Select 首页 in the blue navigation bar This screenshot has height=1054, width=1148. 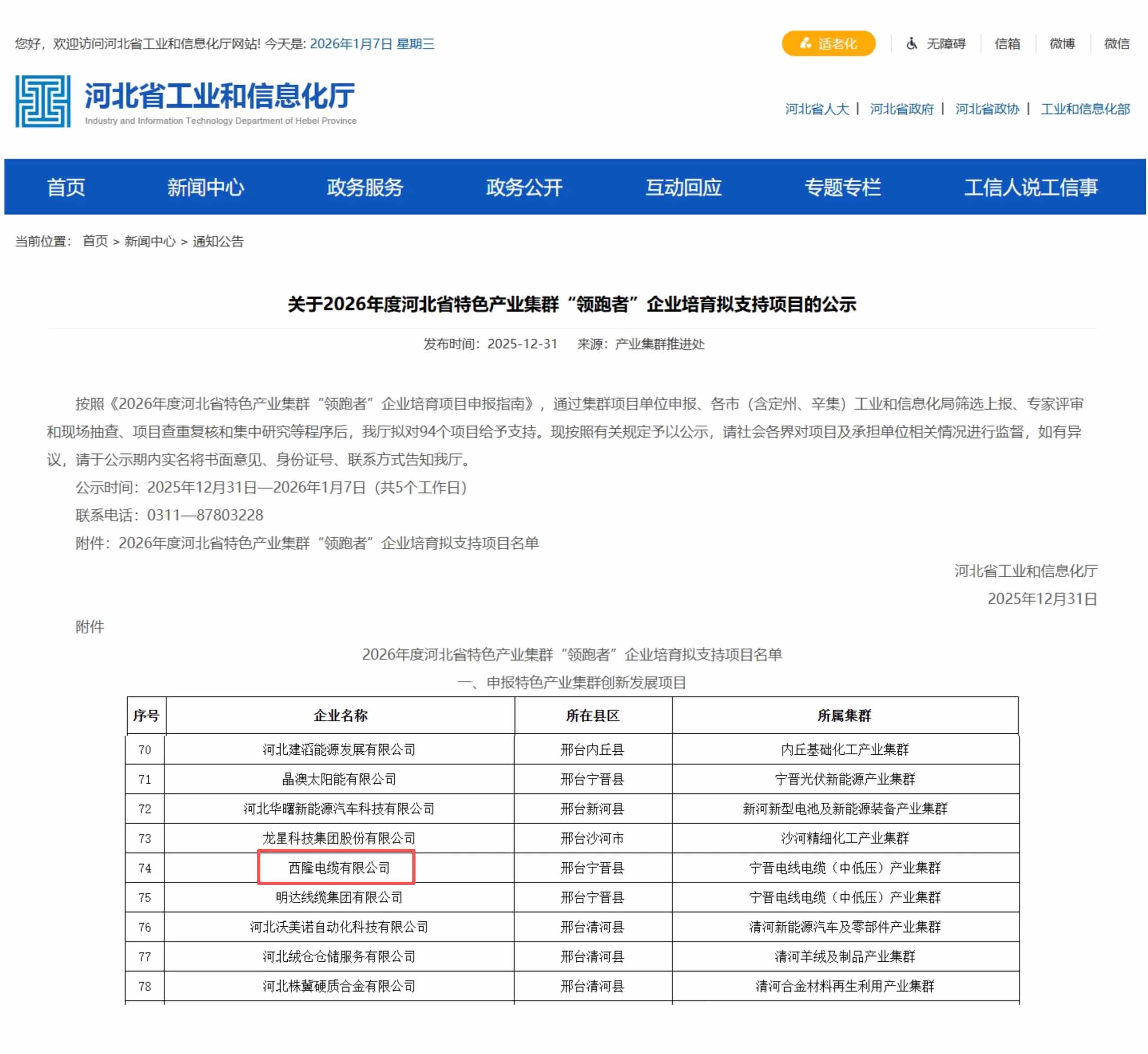[x=66, y=187]
